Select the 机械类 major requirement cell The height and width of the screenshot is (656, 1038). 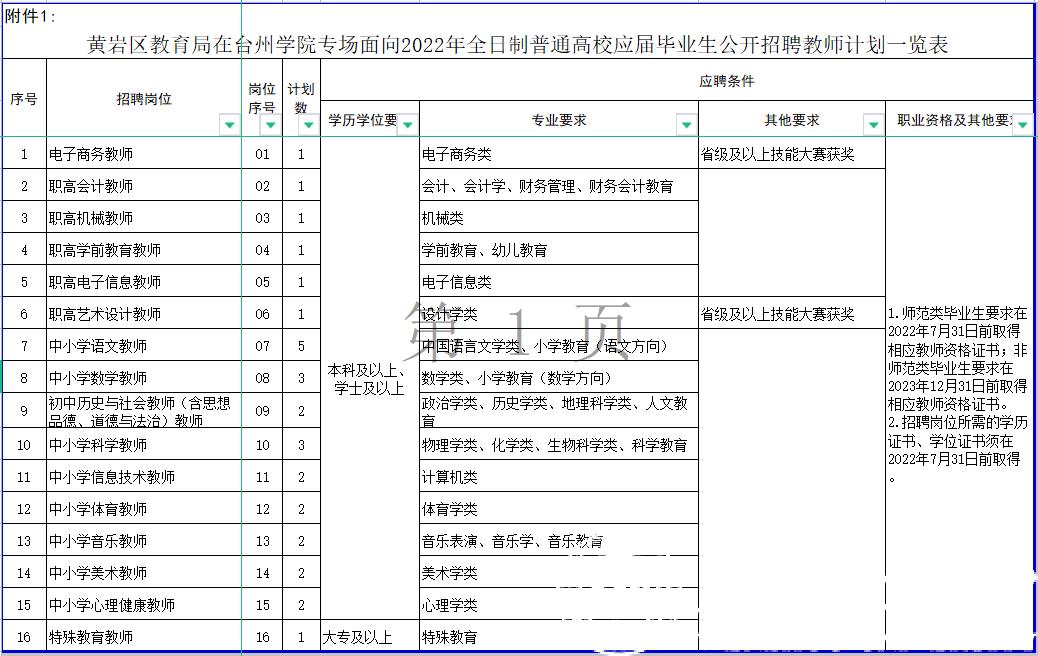559,218
